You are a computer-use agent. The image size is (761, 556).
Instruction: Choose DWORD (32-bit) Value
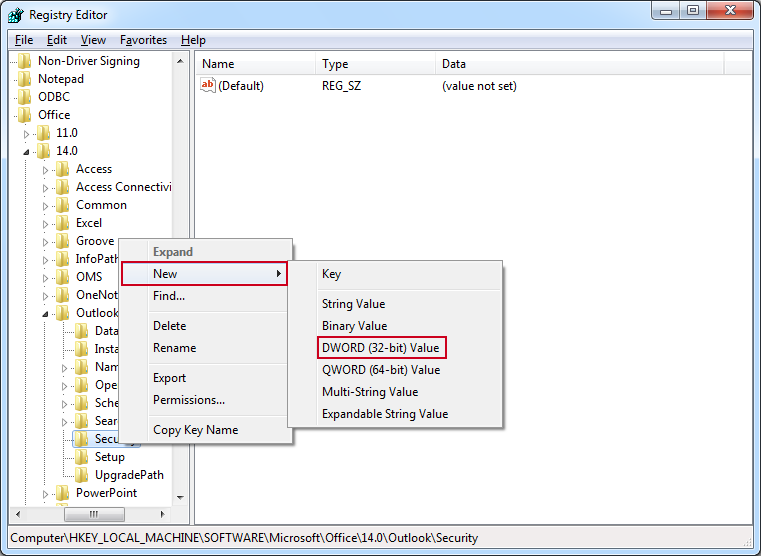pos(381,348)
